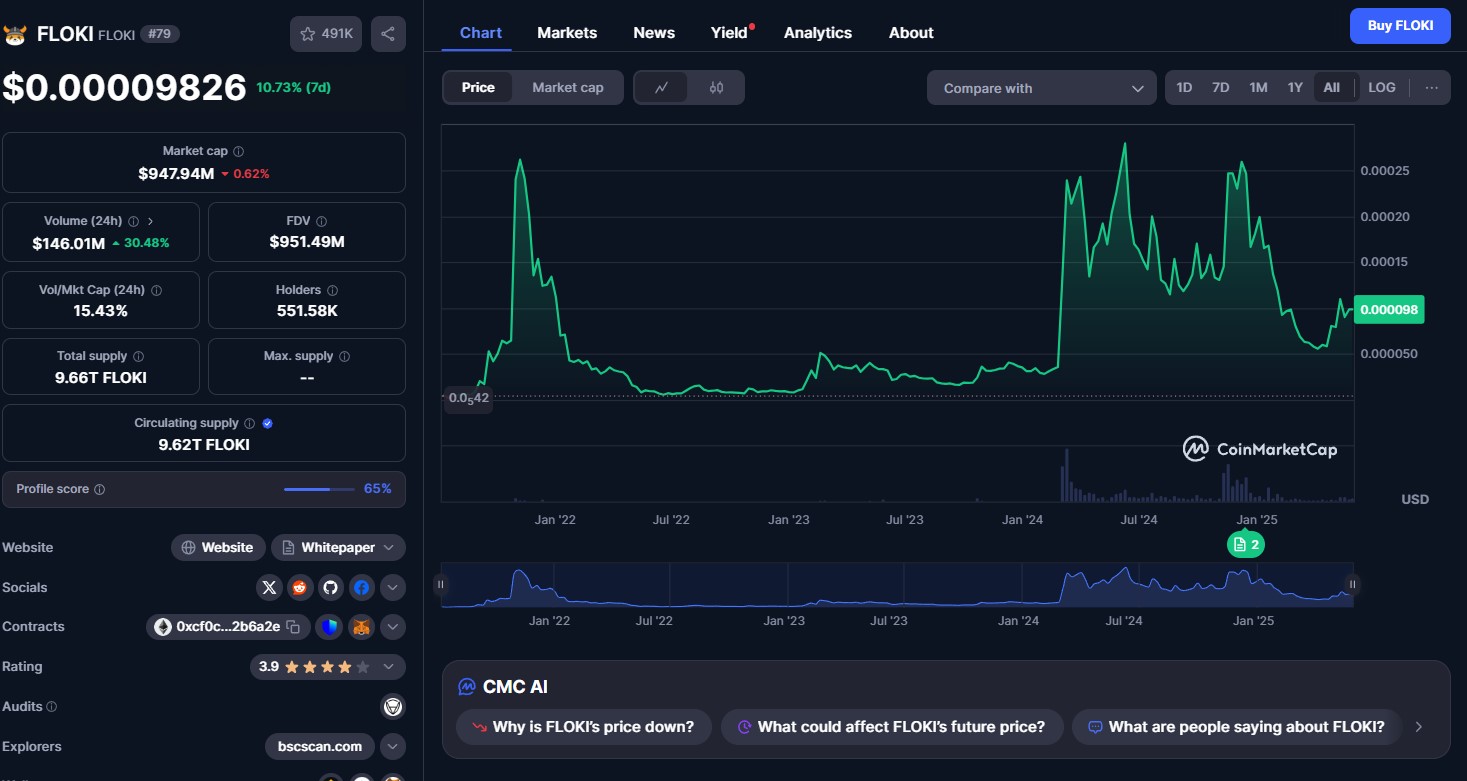The width and height of the screenshot is (1467, 781).
Task: Open Volume (24h) details arrow
Action: pyautogui.click(x=150, y=221)
